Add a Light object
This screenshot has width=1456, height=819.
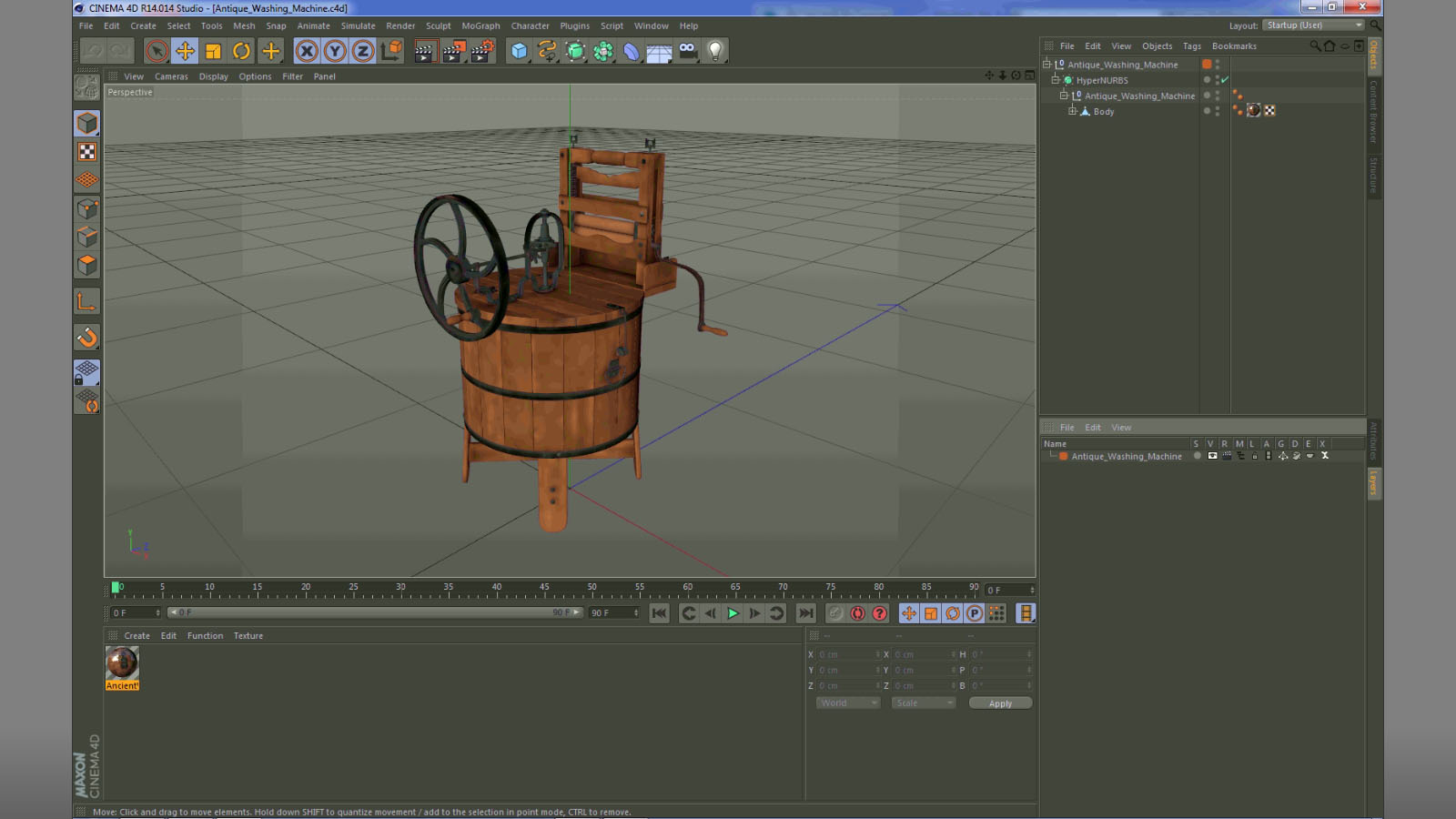point(715,51)
